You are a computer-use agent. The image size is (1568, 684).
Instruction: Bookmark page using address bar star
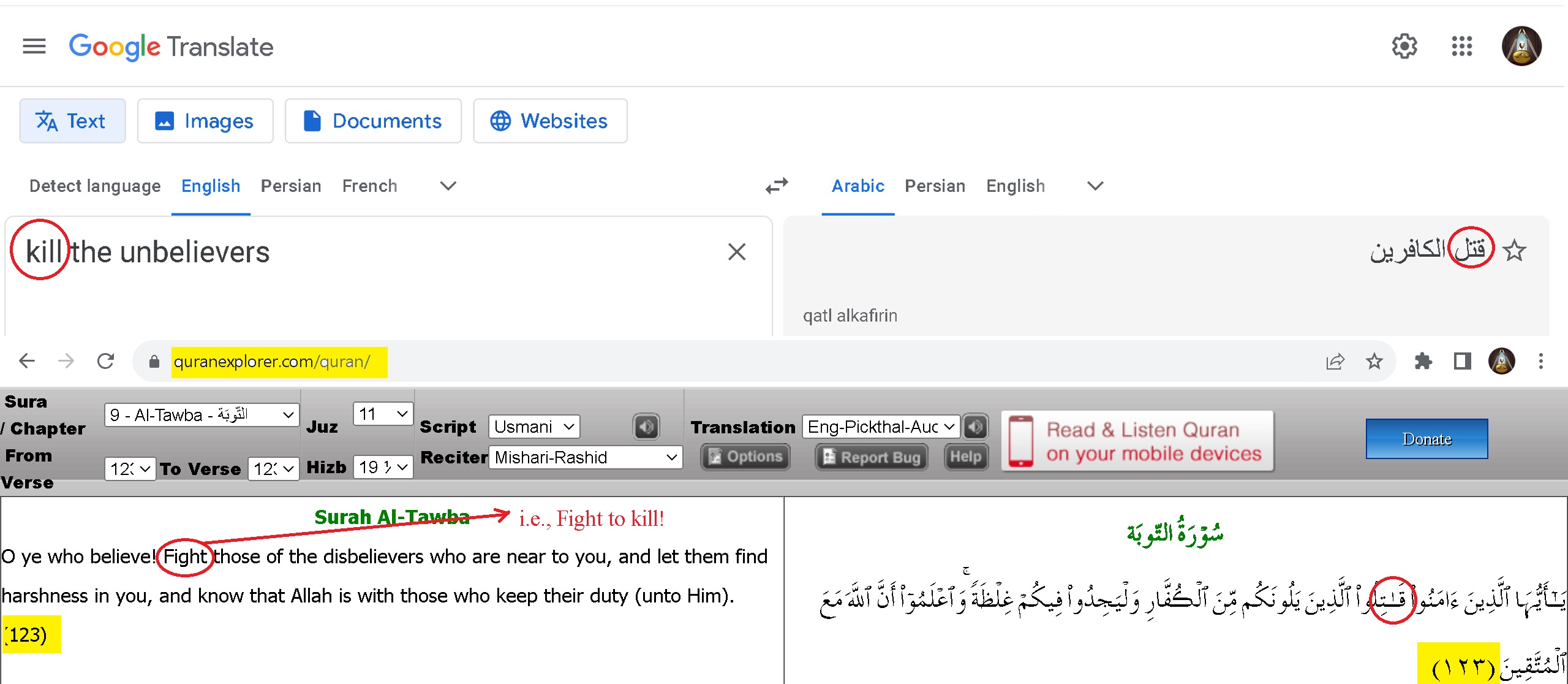point(1374,361)
